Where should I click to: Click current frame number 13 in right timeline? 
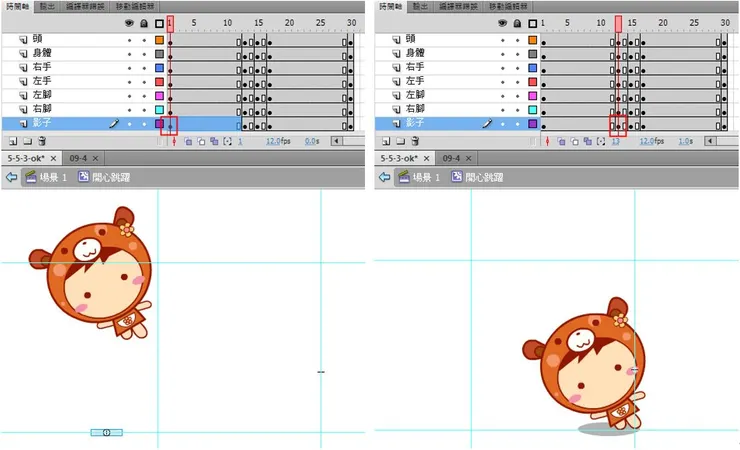coord(615,141)
